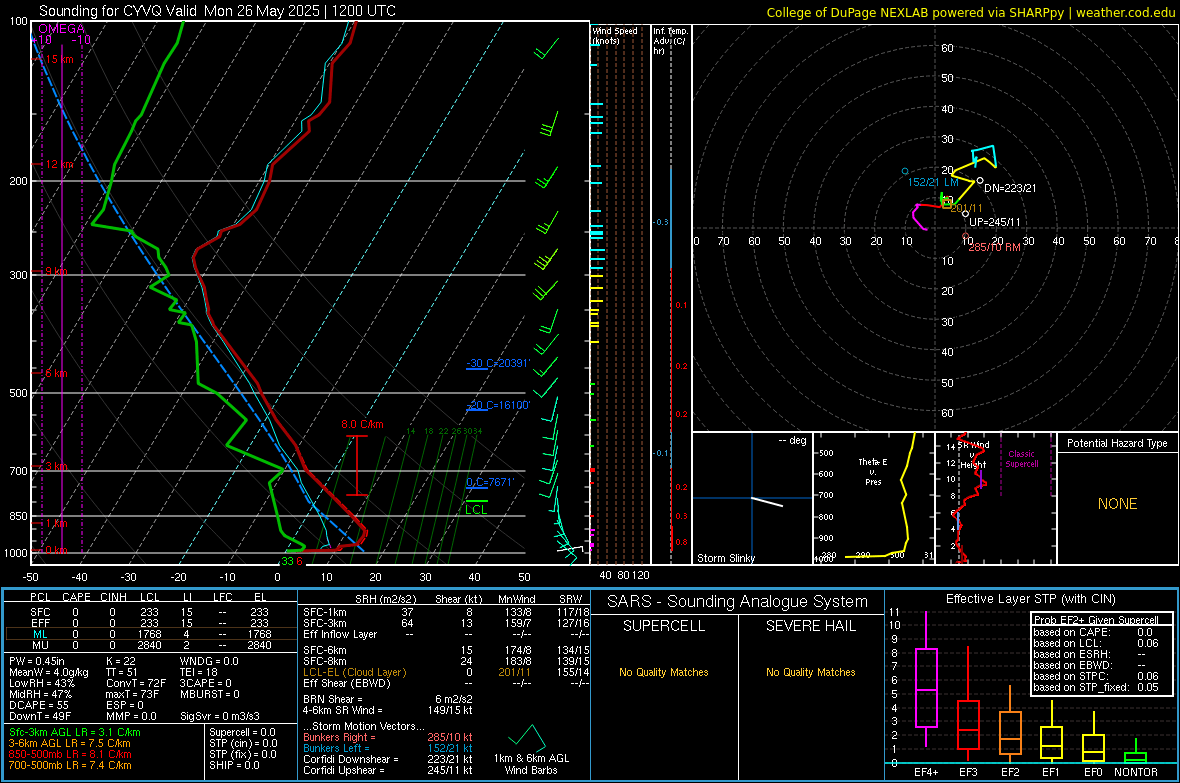
Task: Click the '-30 C=20391' level label
Action: click(x=498, y=364)
